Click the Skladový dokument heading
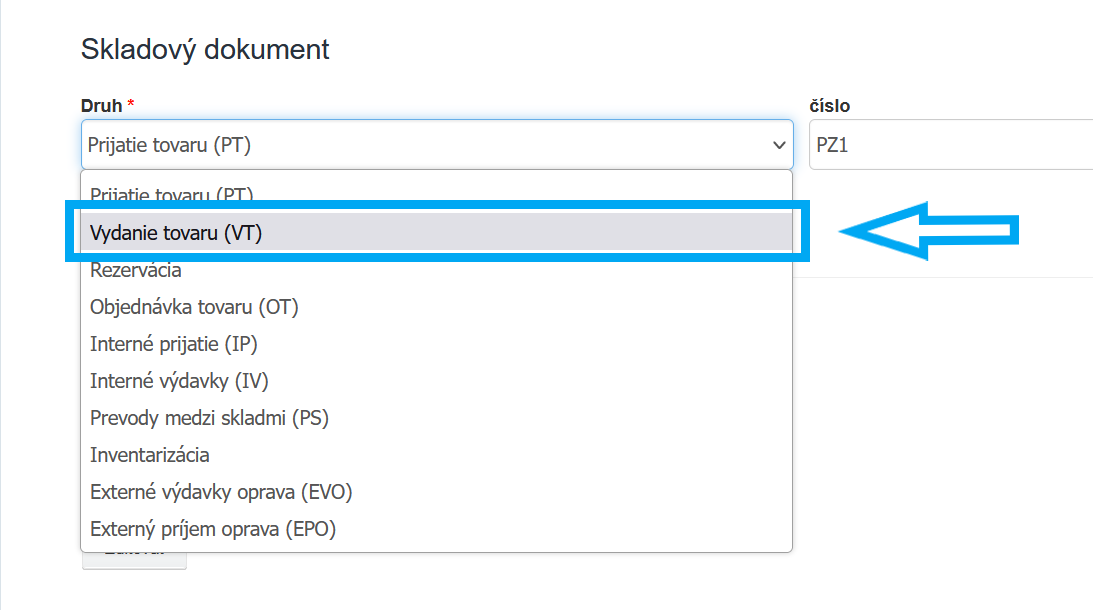The height and width of the screenshot is (610, 1093). (x=205, y=49)
